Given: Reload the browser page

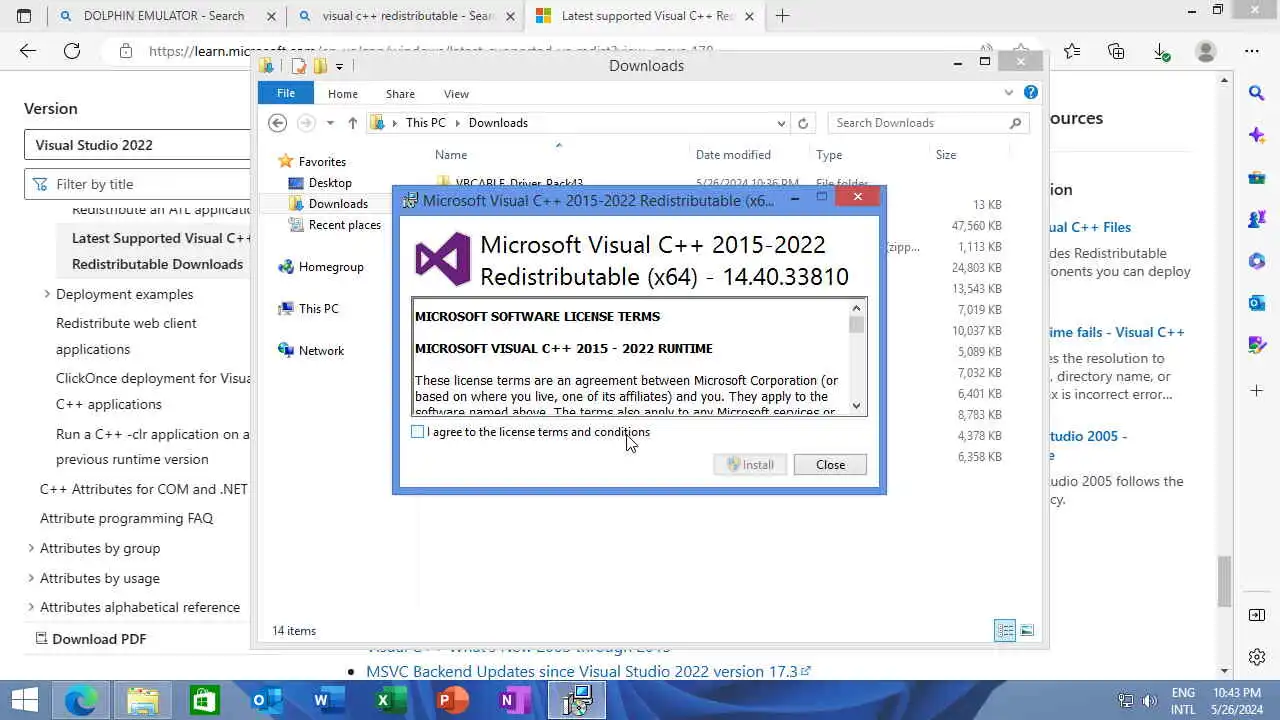Looking at the screenshot, I should 72,51.
